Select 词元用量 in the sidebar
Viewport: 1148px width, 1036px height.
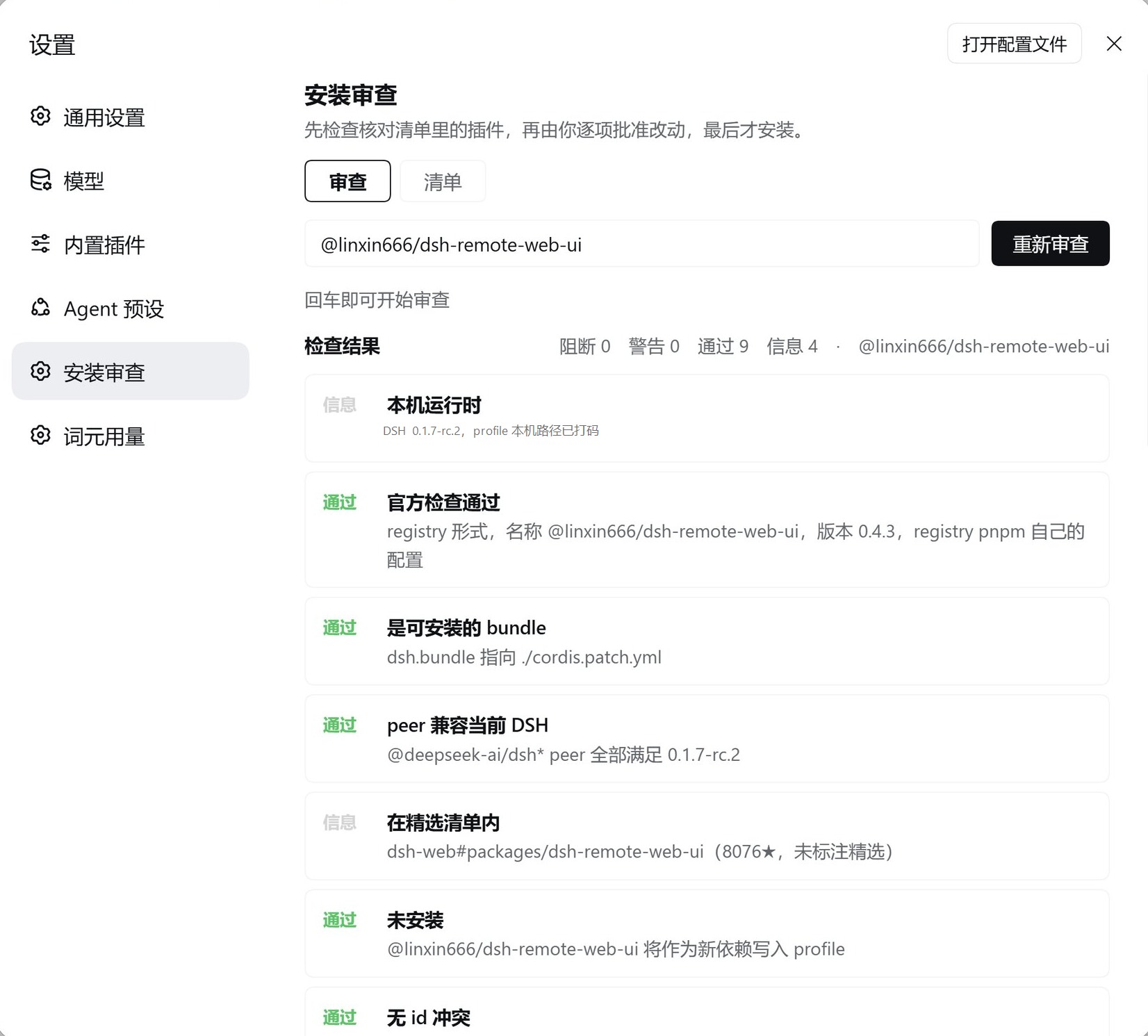click(130, 436)
